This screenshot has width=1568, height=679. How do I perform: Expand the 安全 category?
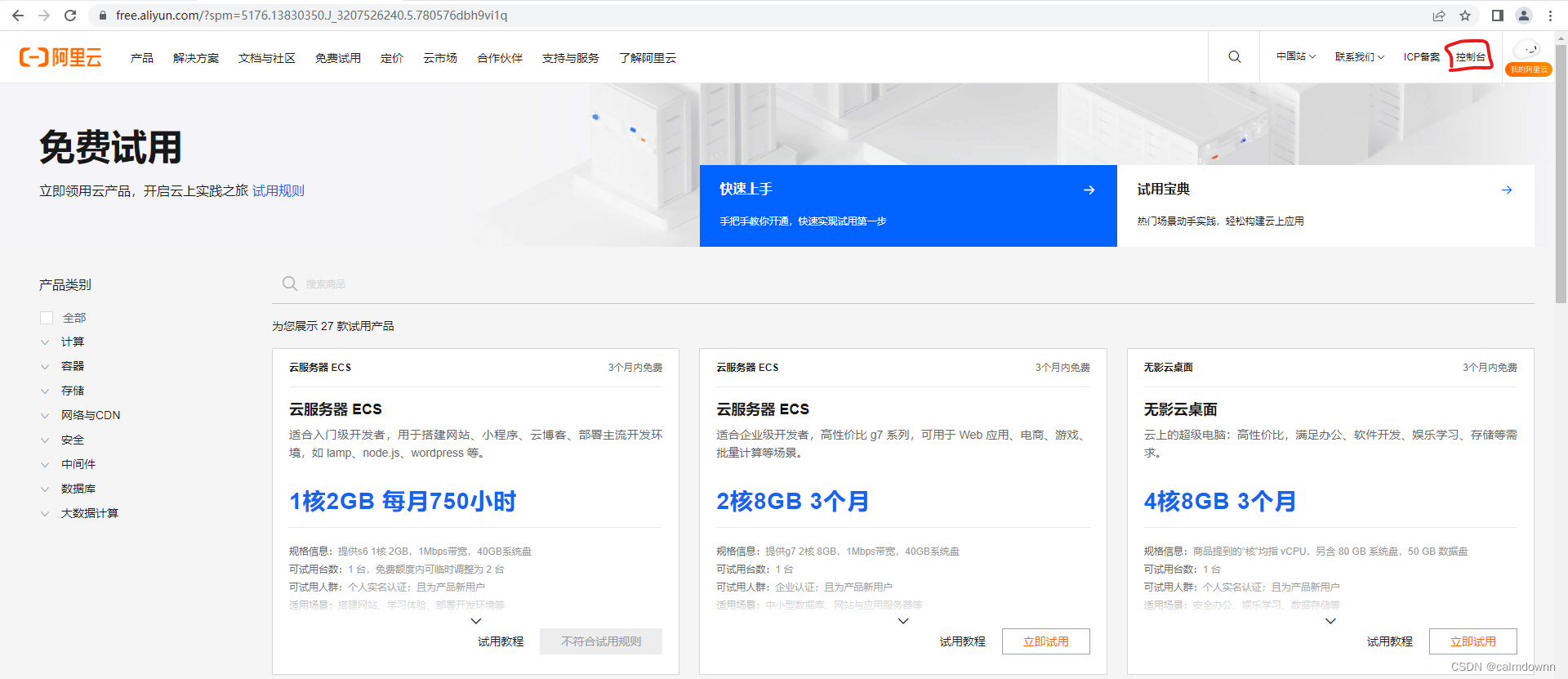click(x=45, y=440)
